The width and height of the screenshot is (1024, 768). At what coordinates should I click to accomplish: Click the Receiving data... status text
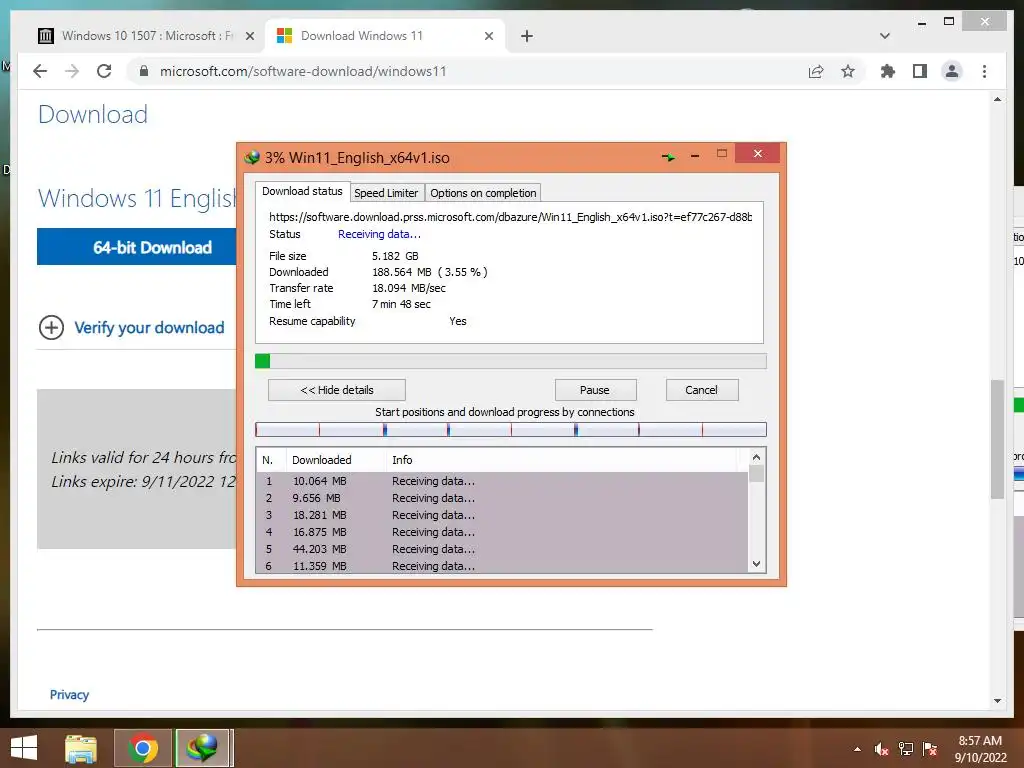coord(379,234)
